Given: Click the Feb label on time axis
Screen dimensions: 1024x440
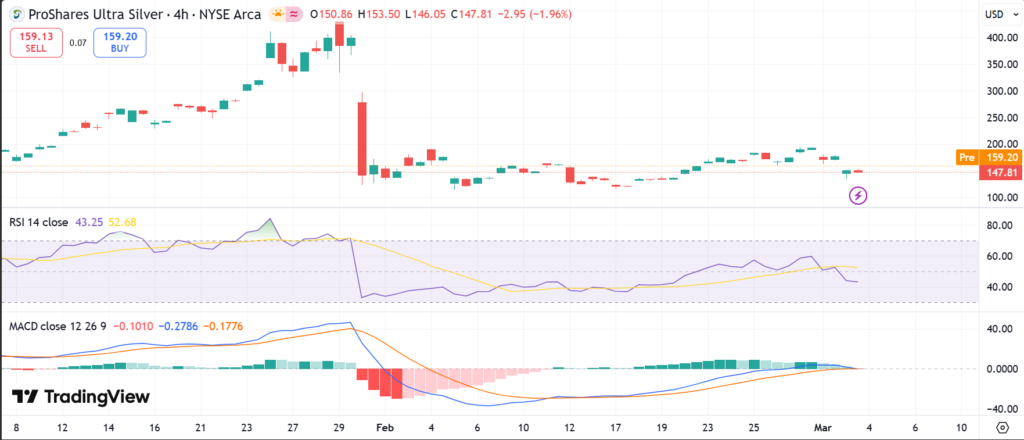Looking at the screenshot, I should tap(386, 428).
